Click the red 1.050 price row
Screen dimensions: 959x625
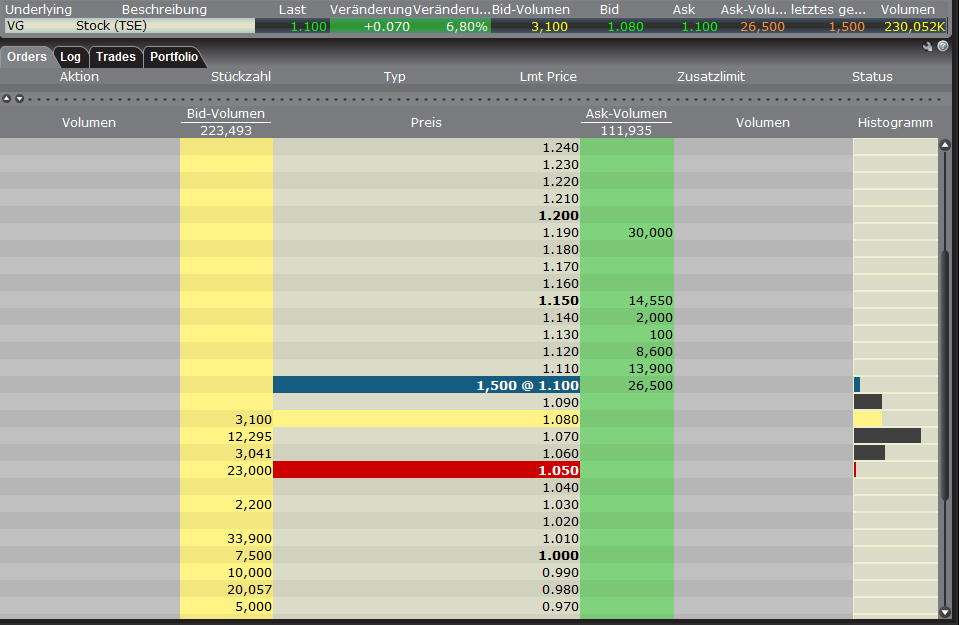426,470
